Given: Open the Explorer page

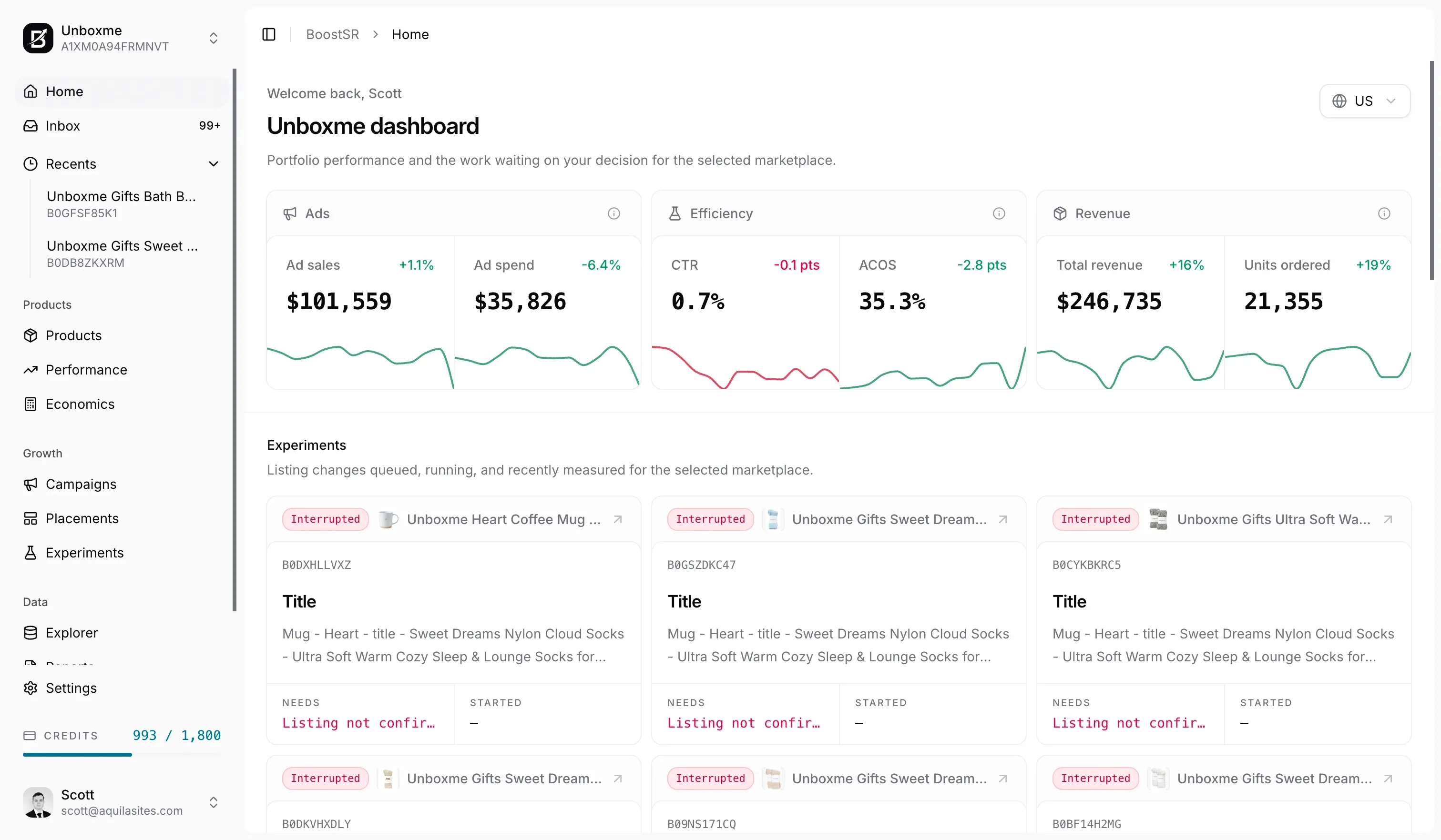Looking at the screenshot, I should [x=121, y=633].
